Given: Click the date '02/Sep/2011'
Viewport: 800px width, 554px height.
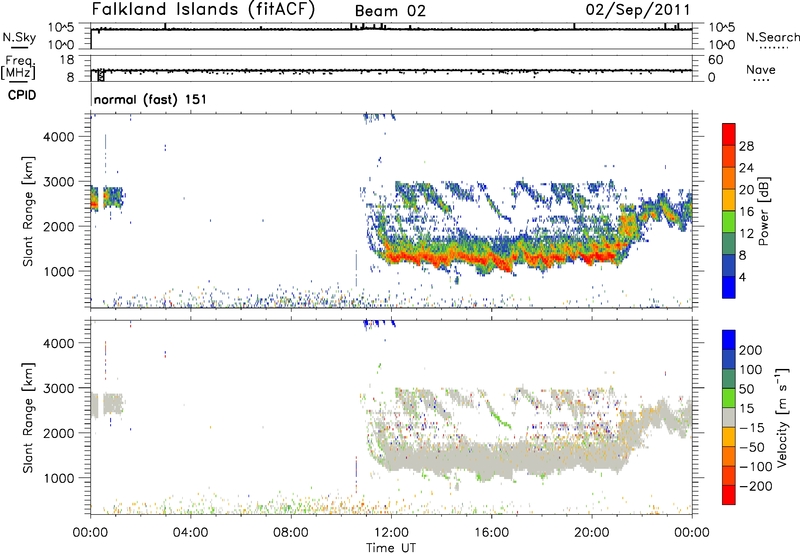Looking at the screenshot, I should (638, 10).
